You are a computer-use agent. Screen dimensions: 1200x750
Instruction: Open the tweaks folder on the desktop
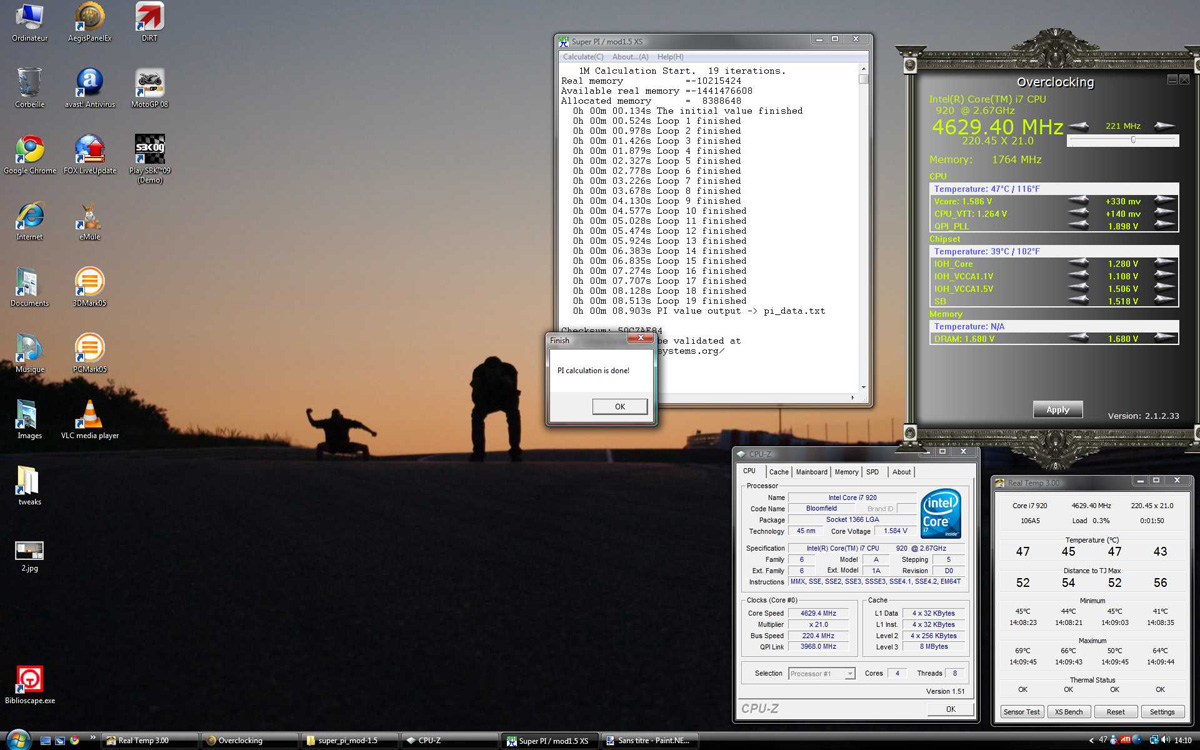click(x=30, y=485)
